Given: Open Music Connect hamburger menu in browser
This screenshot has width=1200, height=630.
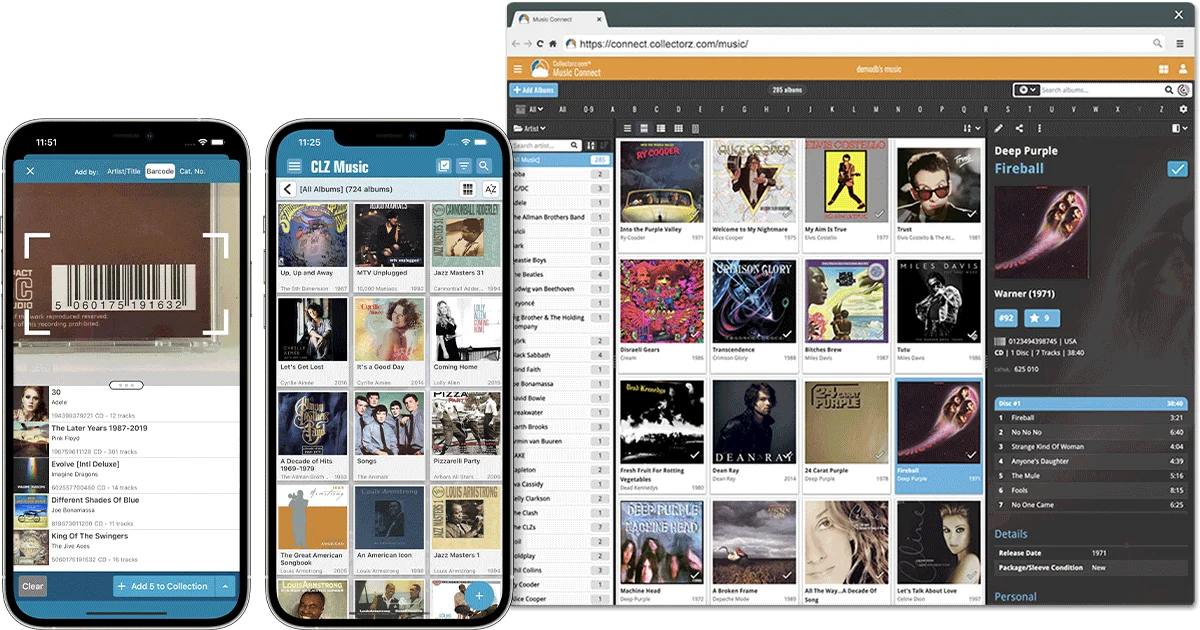Looking at the screenshot, I should click(x=518, y=69).
